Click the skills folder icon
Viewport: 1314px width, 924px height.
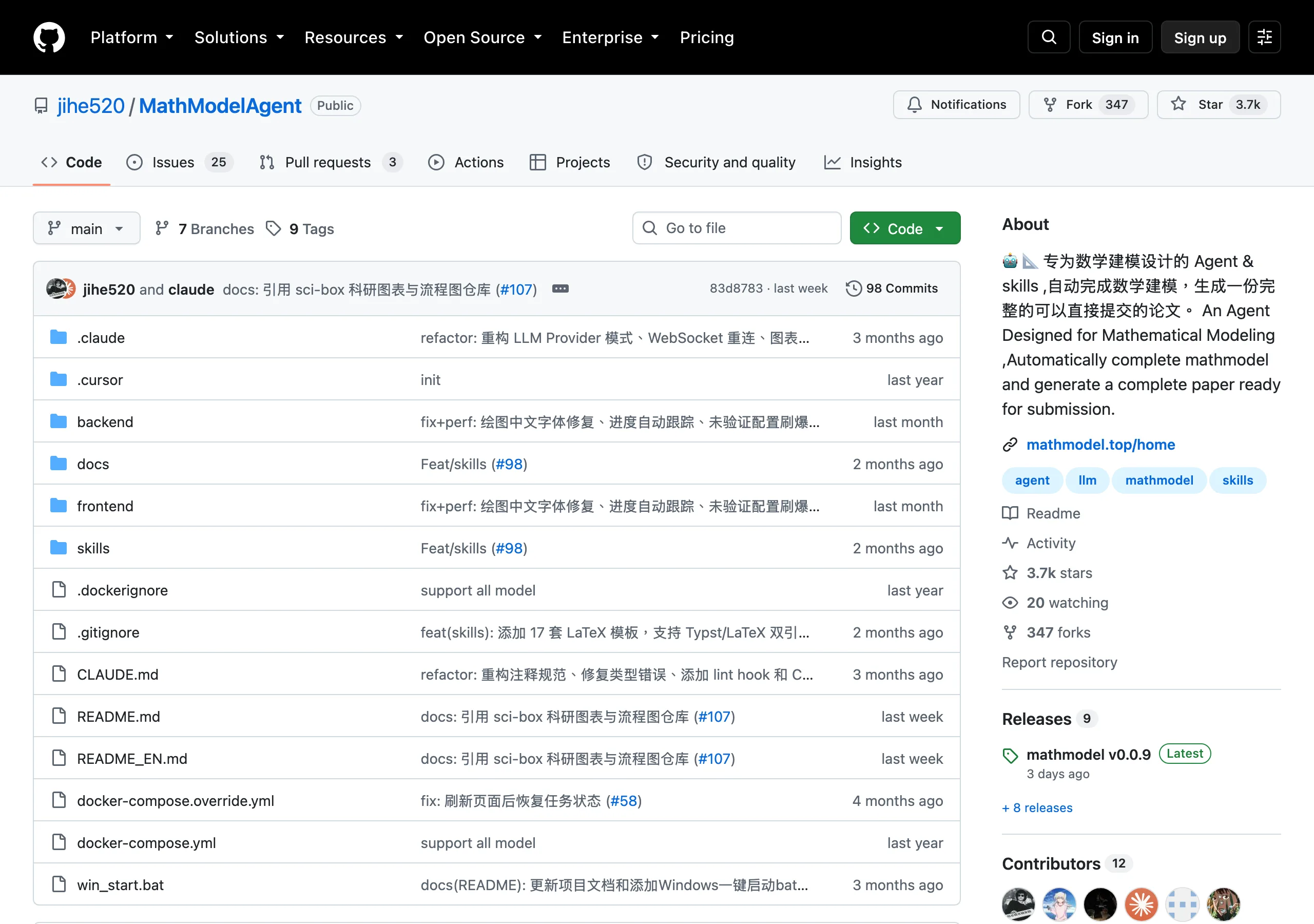(59, 548)
